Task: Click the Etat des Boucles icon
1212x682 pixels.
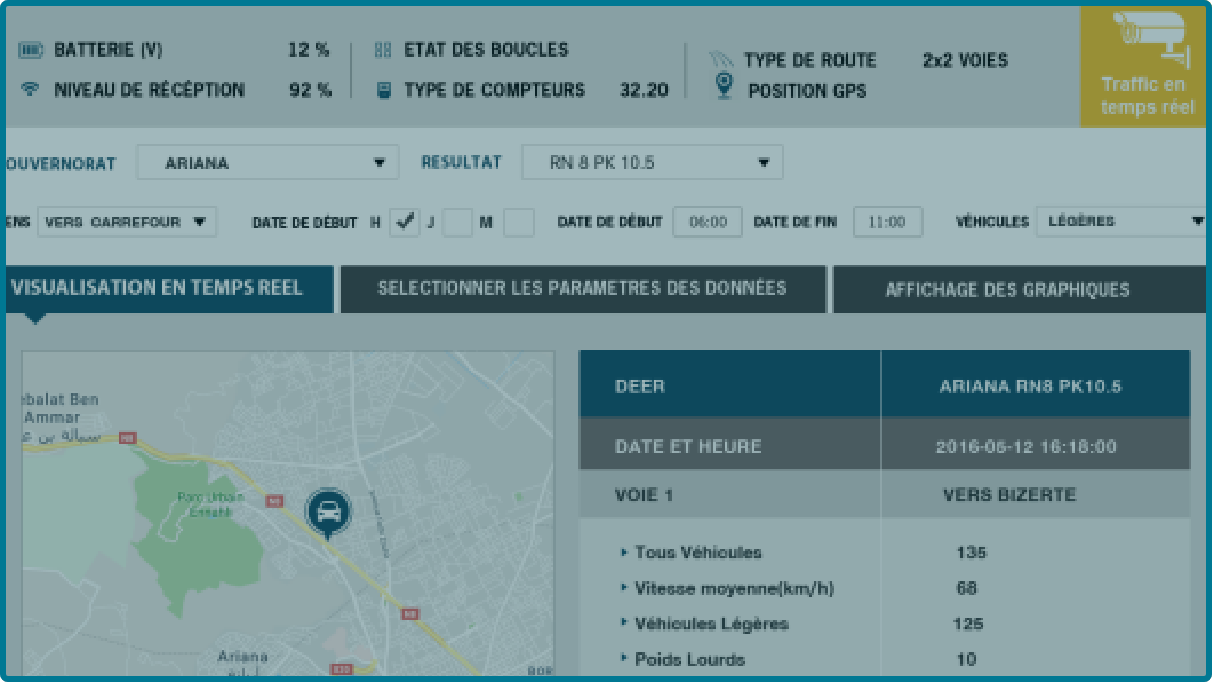Action: (x=382, y=50)
